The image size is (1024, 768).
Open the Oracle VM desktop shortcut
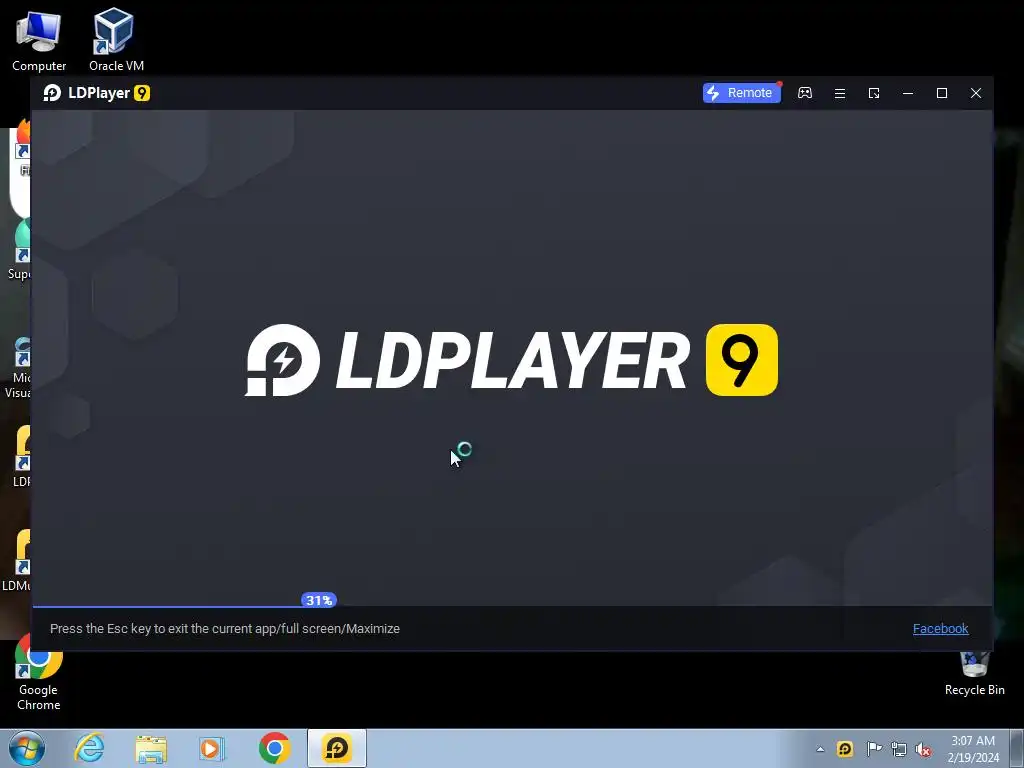pos(116,40)
